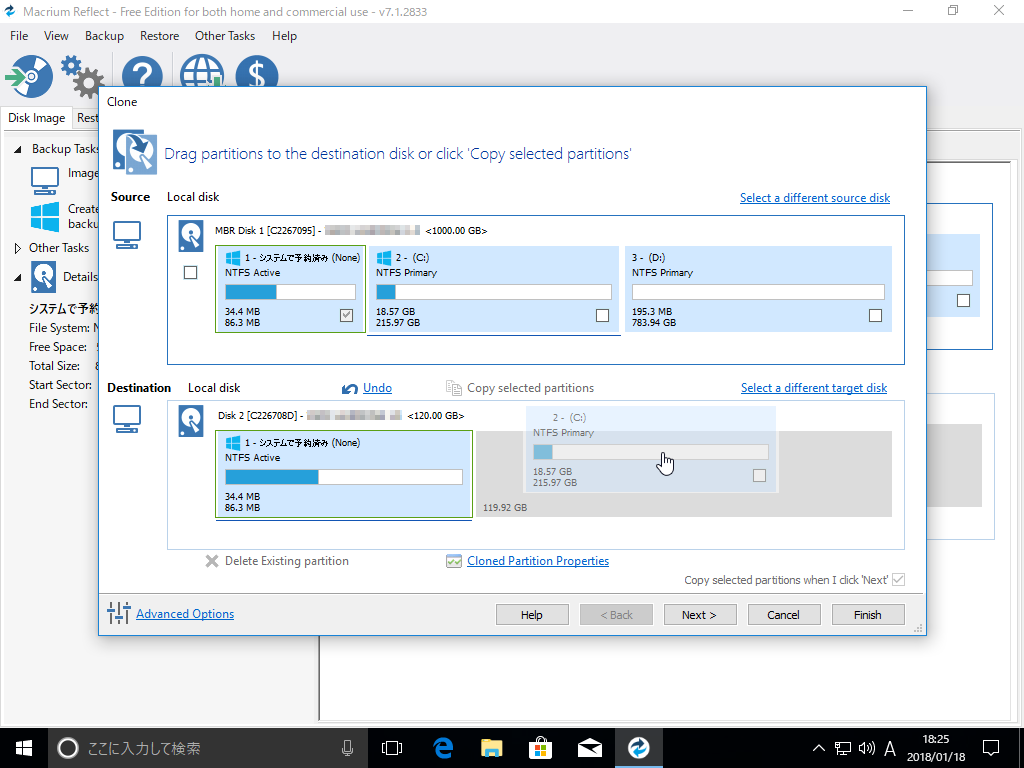The image size is (1024, 768).
Task: Expand the Other Tasks tree section
Action: [x=18, y=248]
